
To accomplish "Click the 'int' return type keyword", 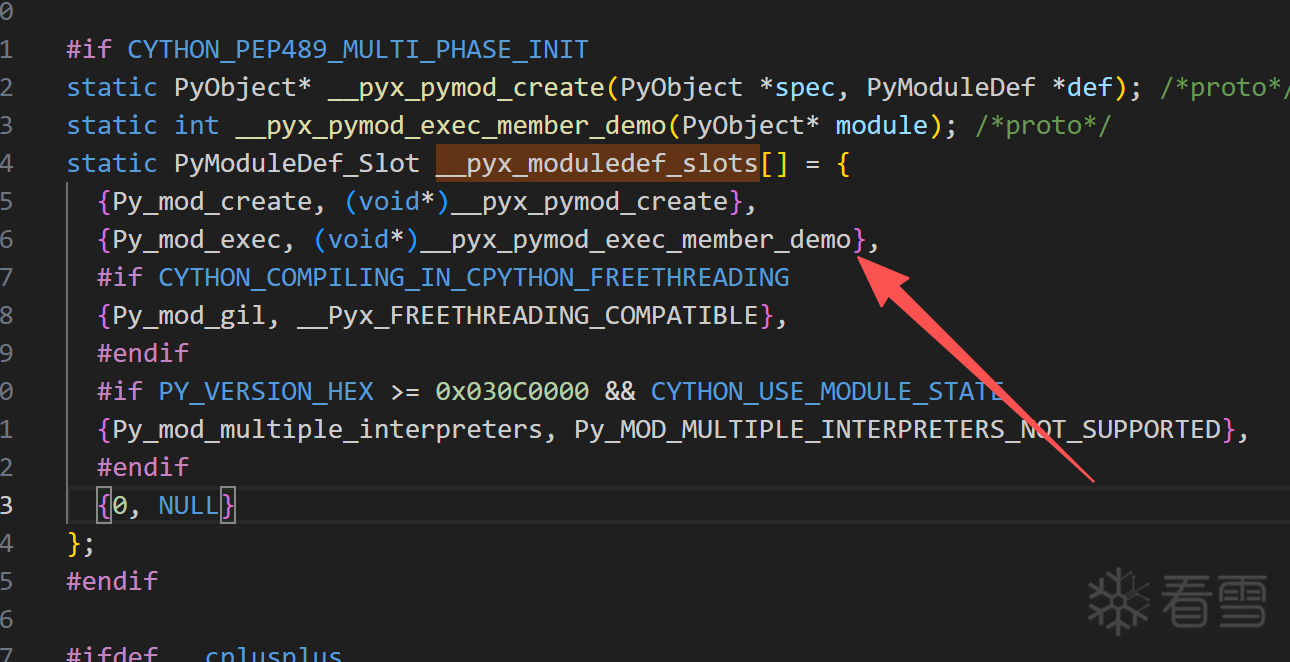I will tap(196, 125).
